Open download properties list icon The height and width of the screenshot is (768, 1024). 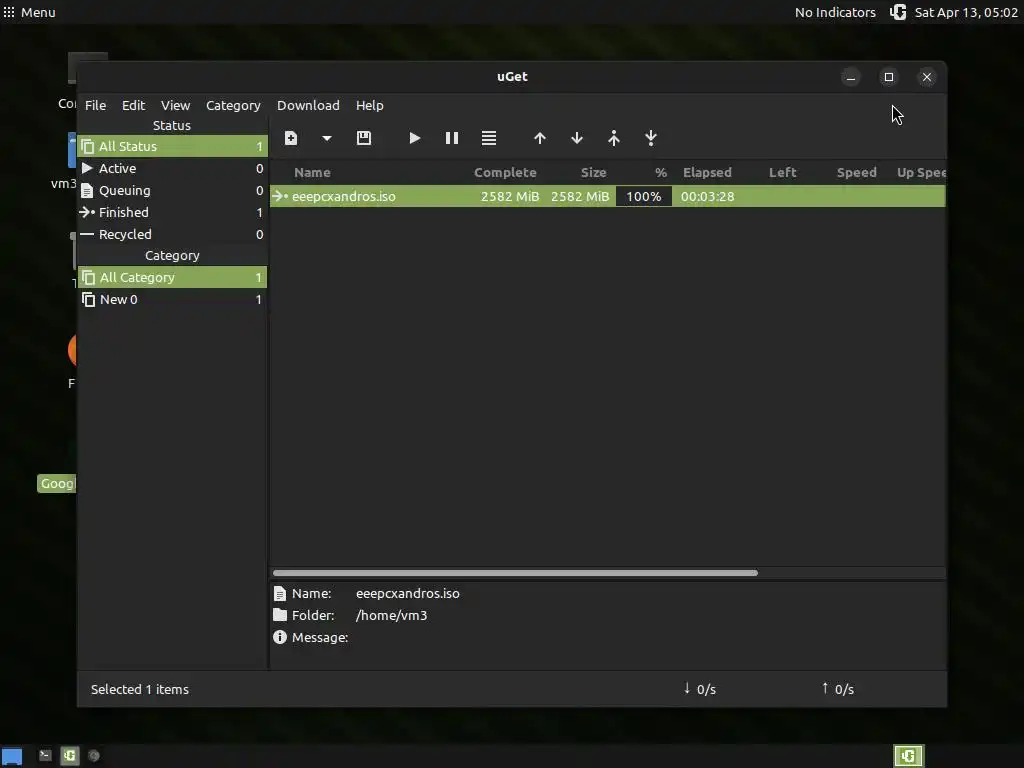point(488,138)
